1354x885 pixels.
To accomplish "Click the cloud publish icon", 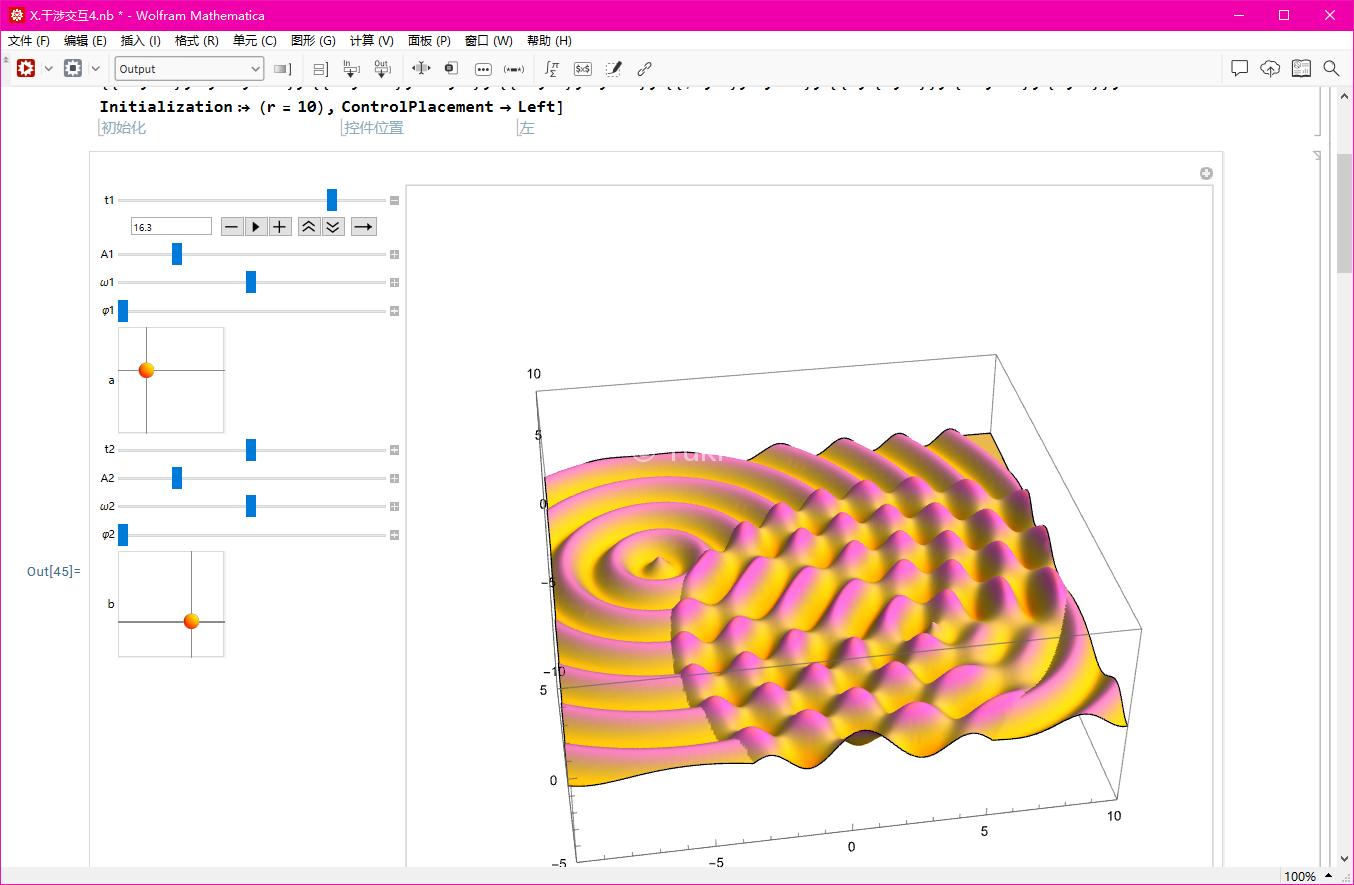I will pos(1270,68).
